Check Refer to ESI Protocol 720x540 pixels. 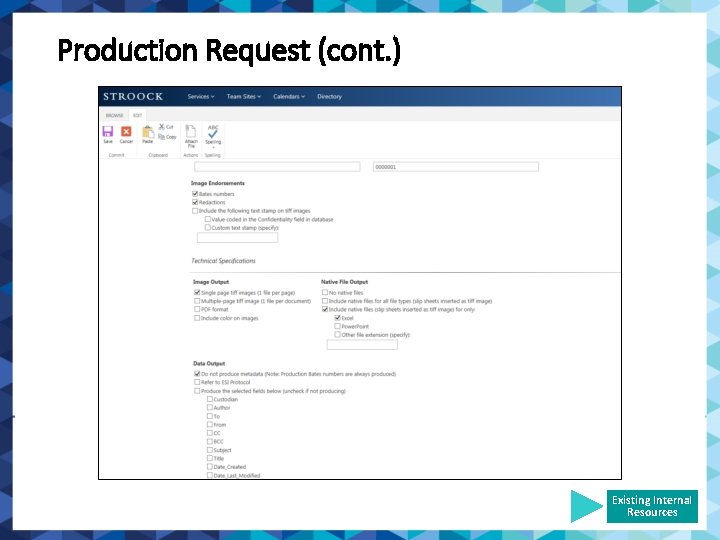point(197,382)
